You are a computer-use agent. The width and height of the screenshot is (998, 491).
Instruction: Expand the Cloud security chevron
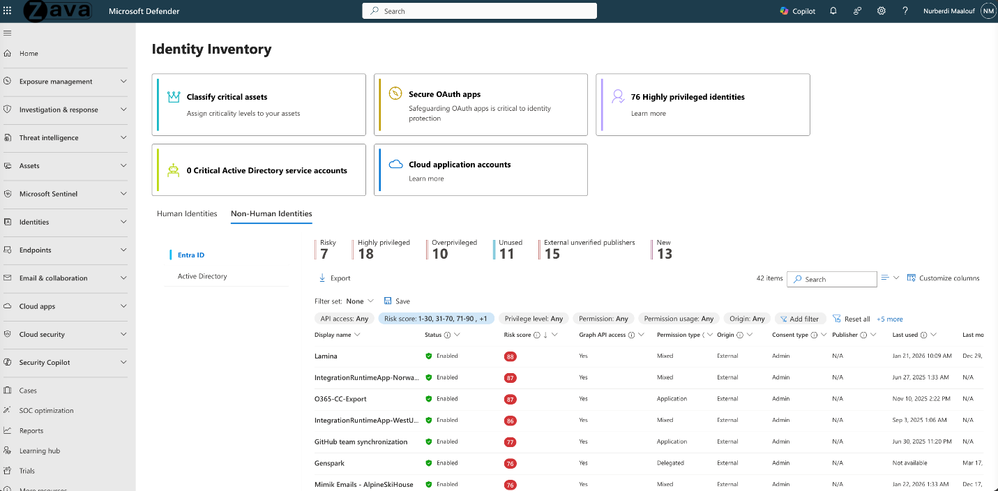(123, 334)
